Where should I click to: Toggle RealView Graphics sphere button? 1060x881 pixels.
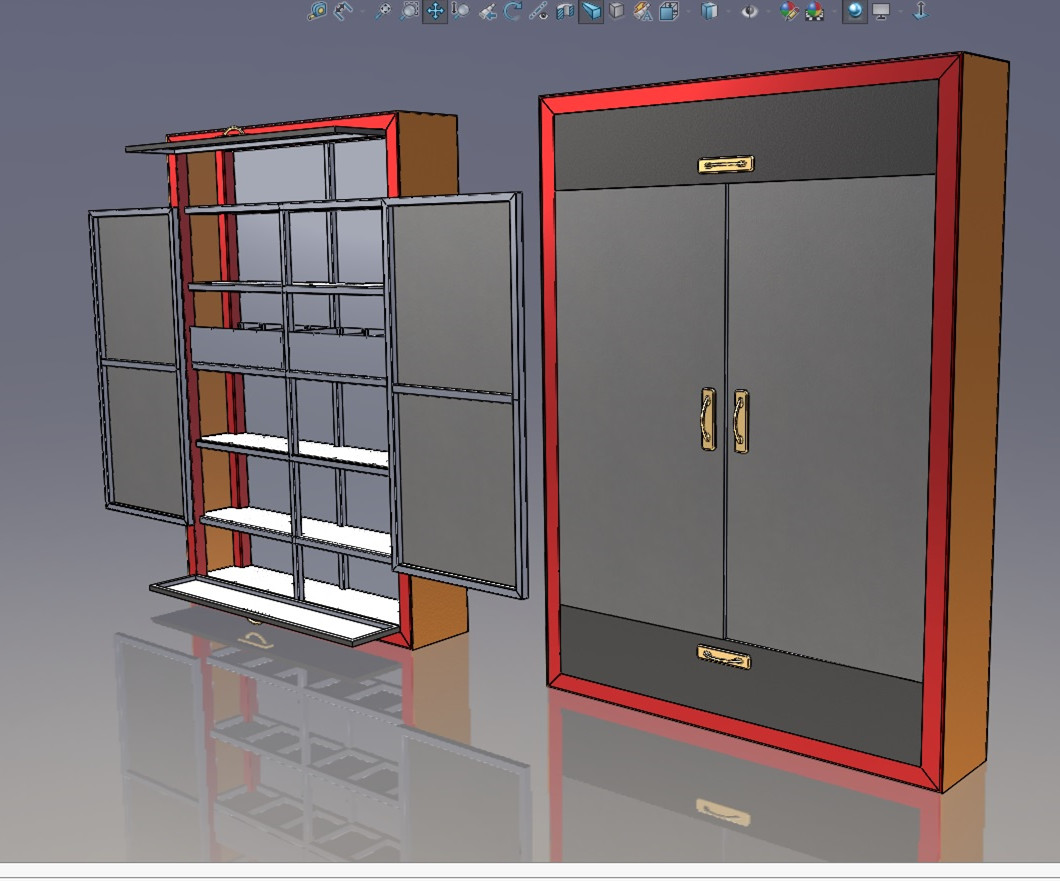pyautogui.click(x=855, y=11)
